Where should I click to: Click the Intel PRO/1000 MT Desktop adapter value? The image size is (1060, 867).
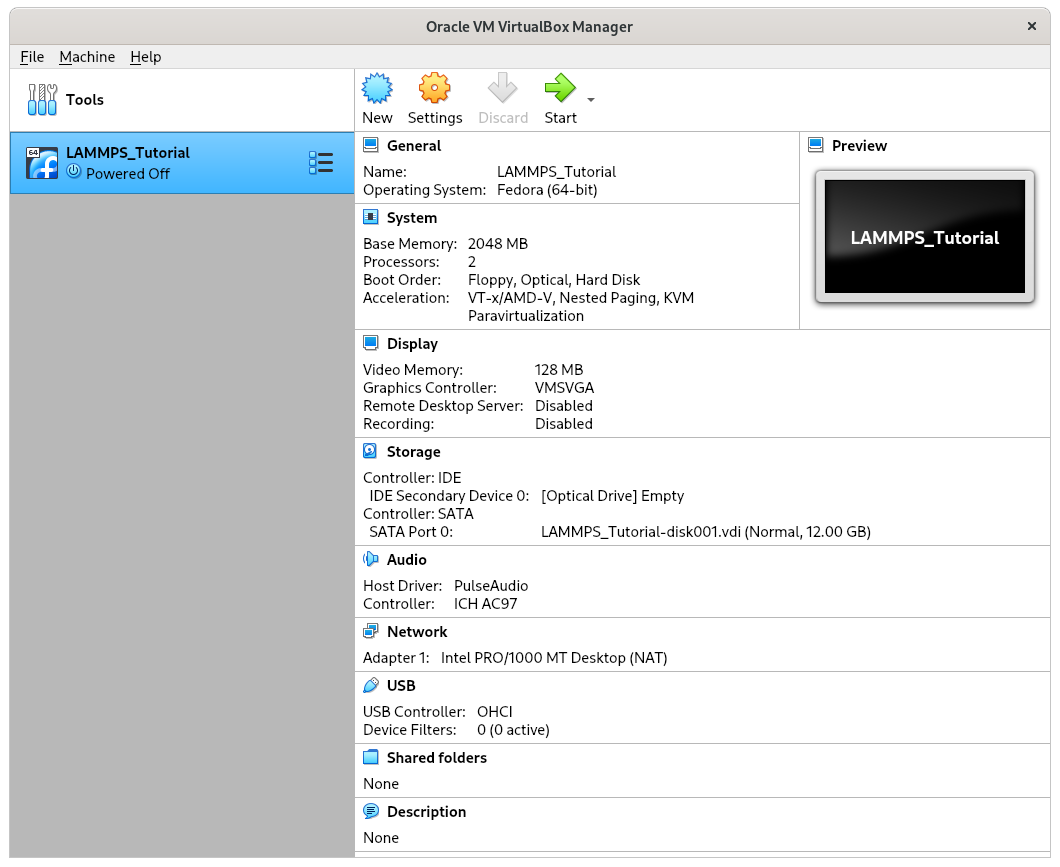coord(554,658)
